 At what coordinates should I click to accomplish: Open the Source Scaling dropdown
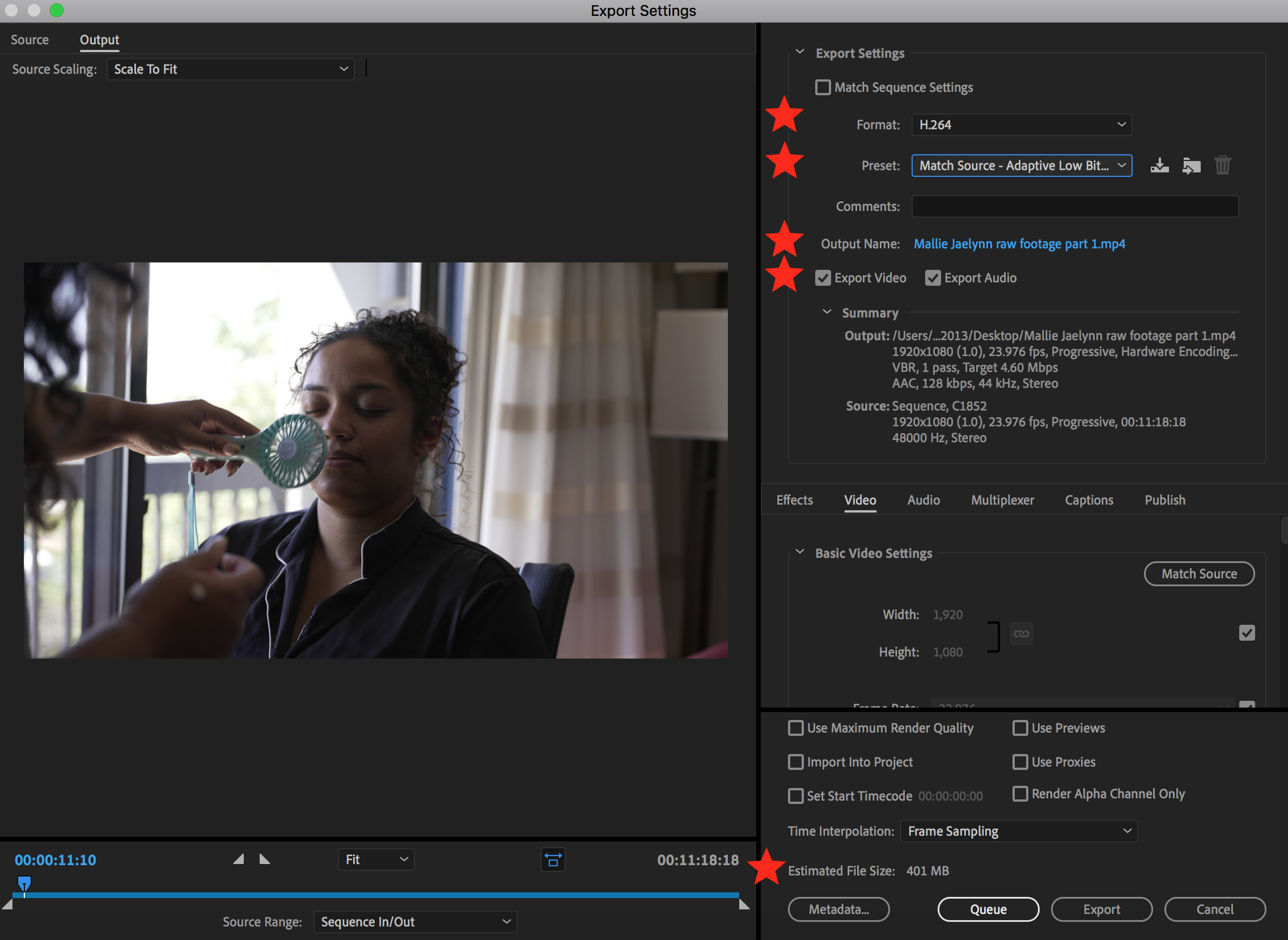pos(230,69)
